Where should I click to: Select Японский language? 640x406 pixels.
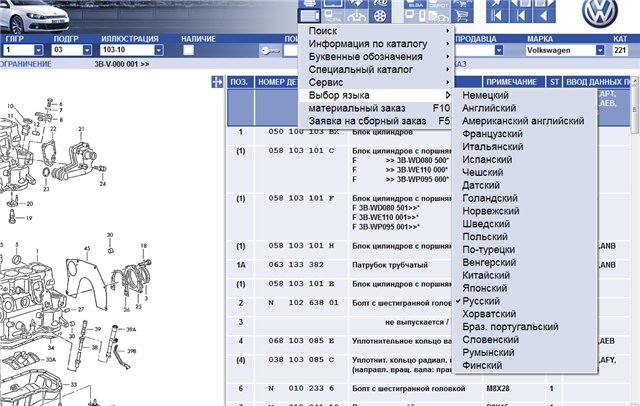[525, 288]
